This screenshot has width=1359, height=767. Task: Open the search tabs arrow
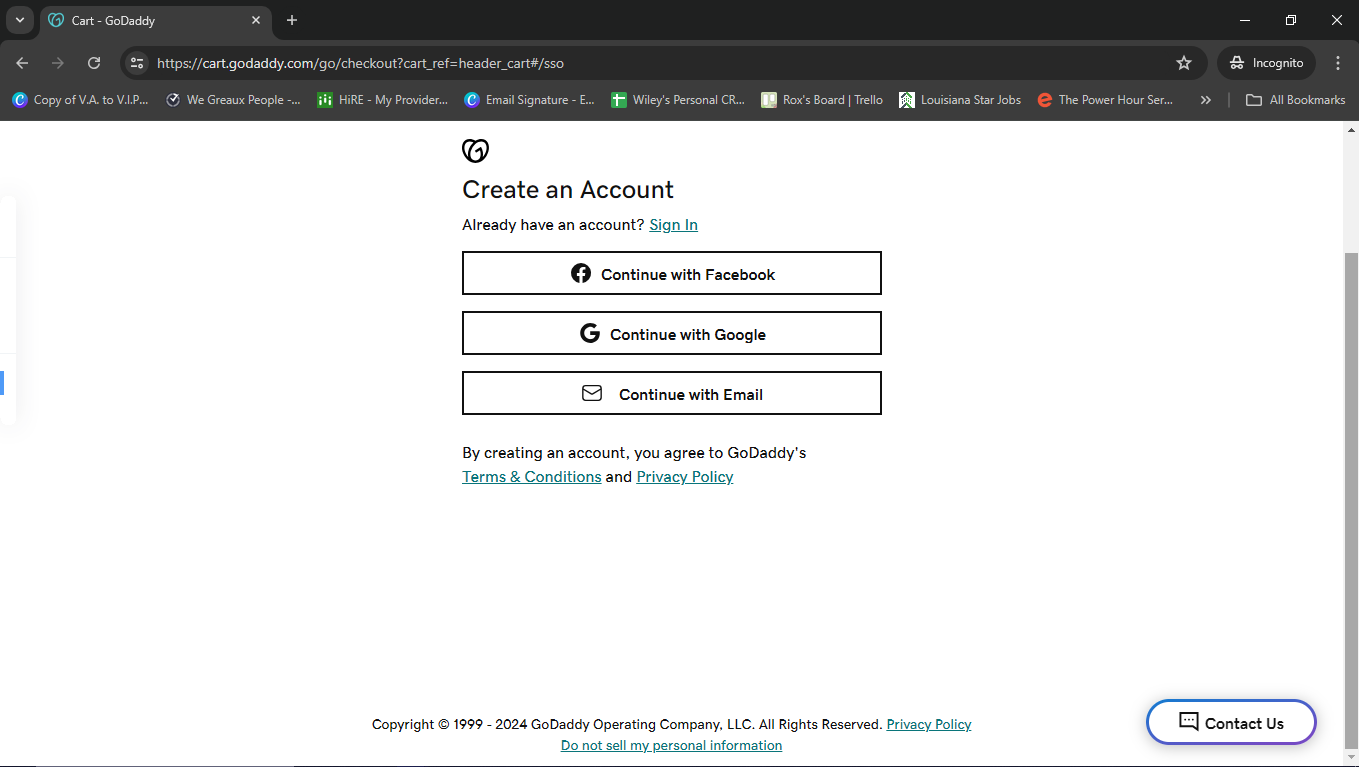[20, 20]
